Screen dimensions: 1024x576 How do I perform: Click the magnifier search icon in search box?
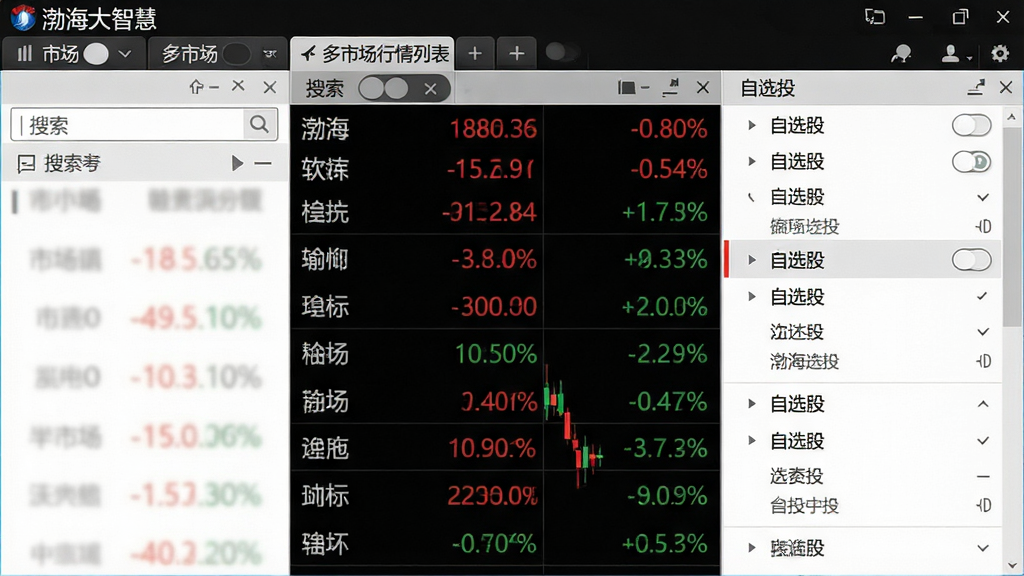click(x=259, y=123)
